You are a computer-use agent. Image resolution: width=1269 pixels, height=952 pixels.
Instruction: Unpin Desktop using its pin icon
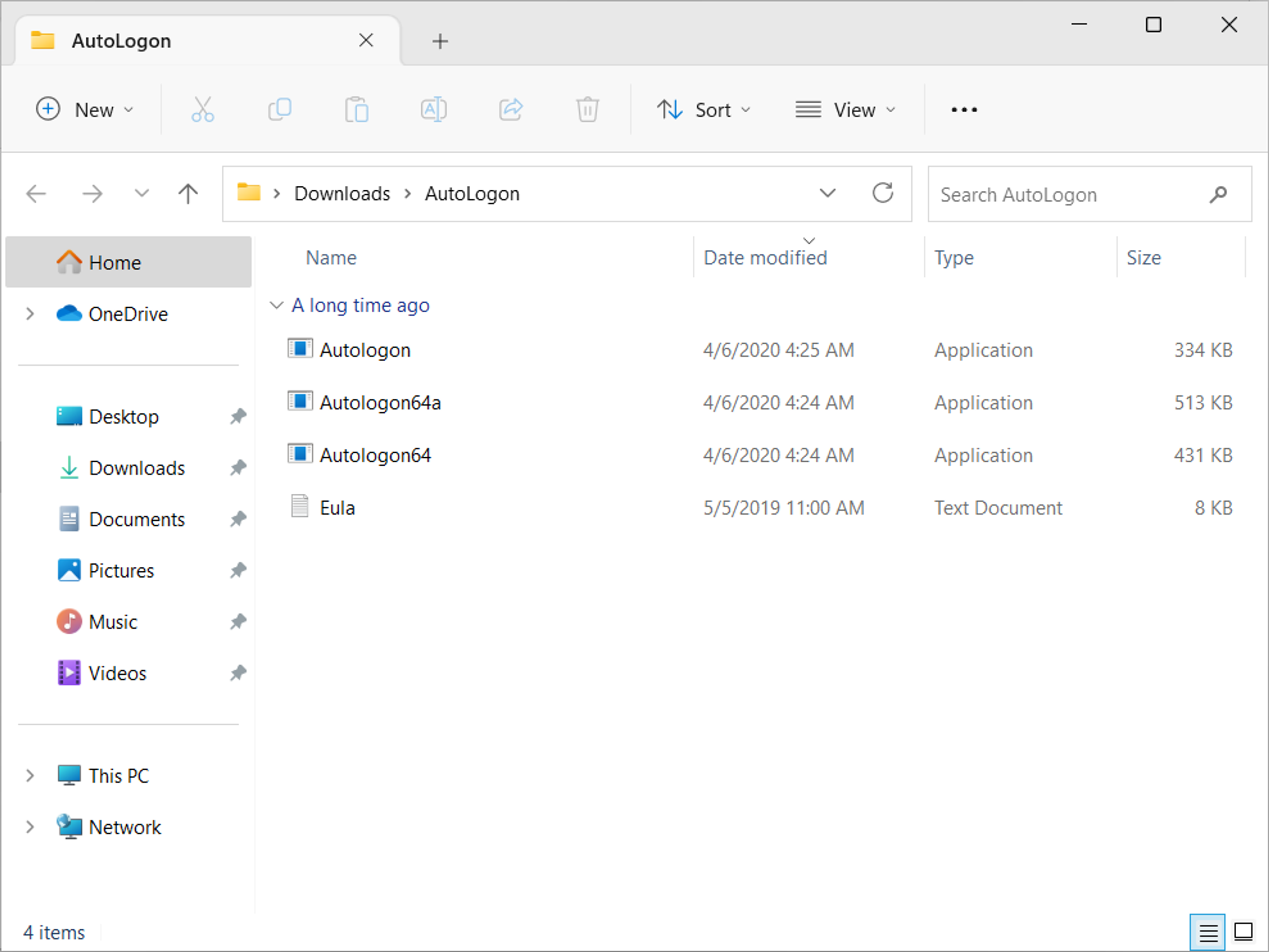pyautogui.click(x=238, y=416)
